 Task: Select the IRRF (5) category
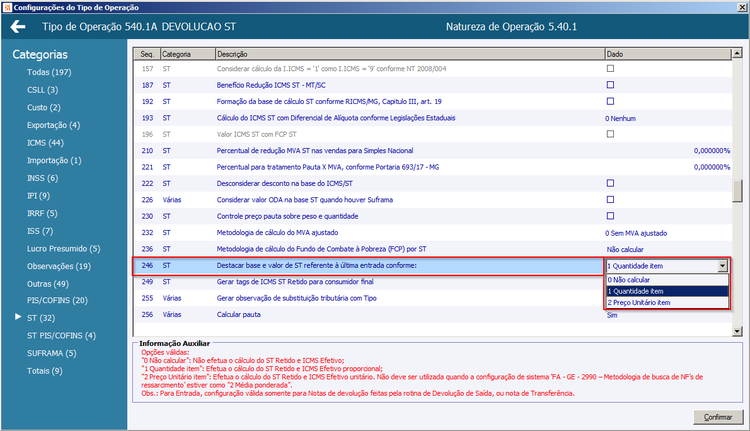(42, 213)
